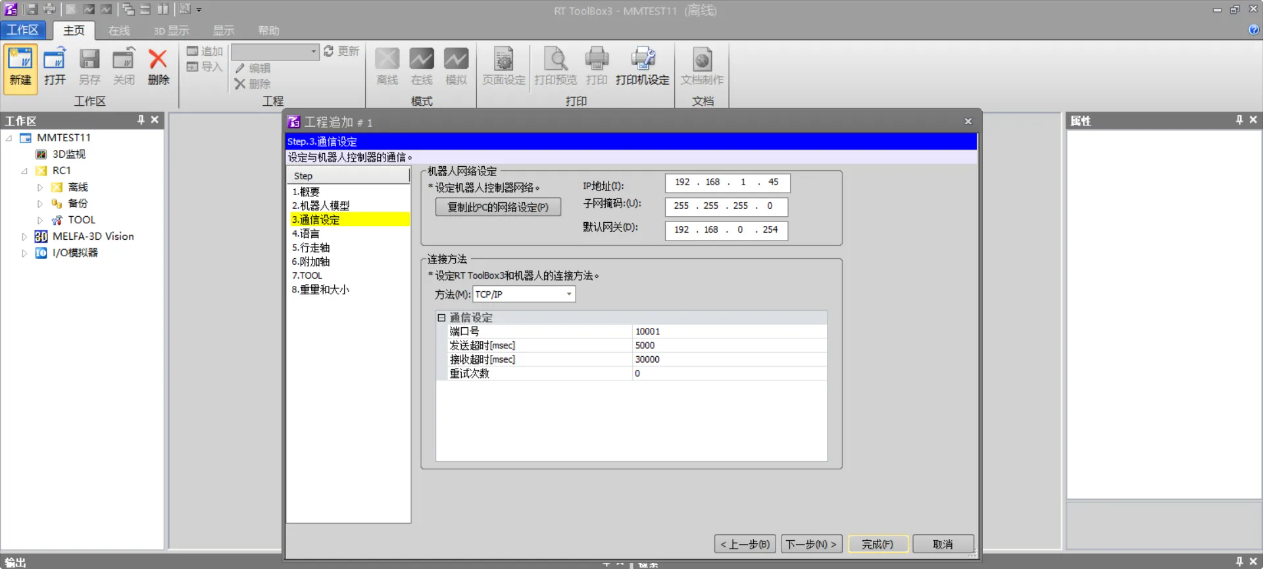1263x569 pixels.
Task: Click the 新建 (New) workspace icon
Action: click(x=20, y=66)
